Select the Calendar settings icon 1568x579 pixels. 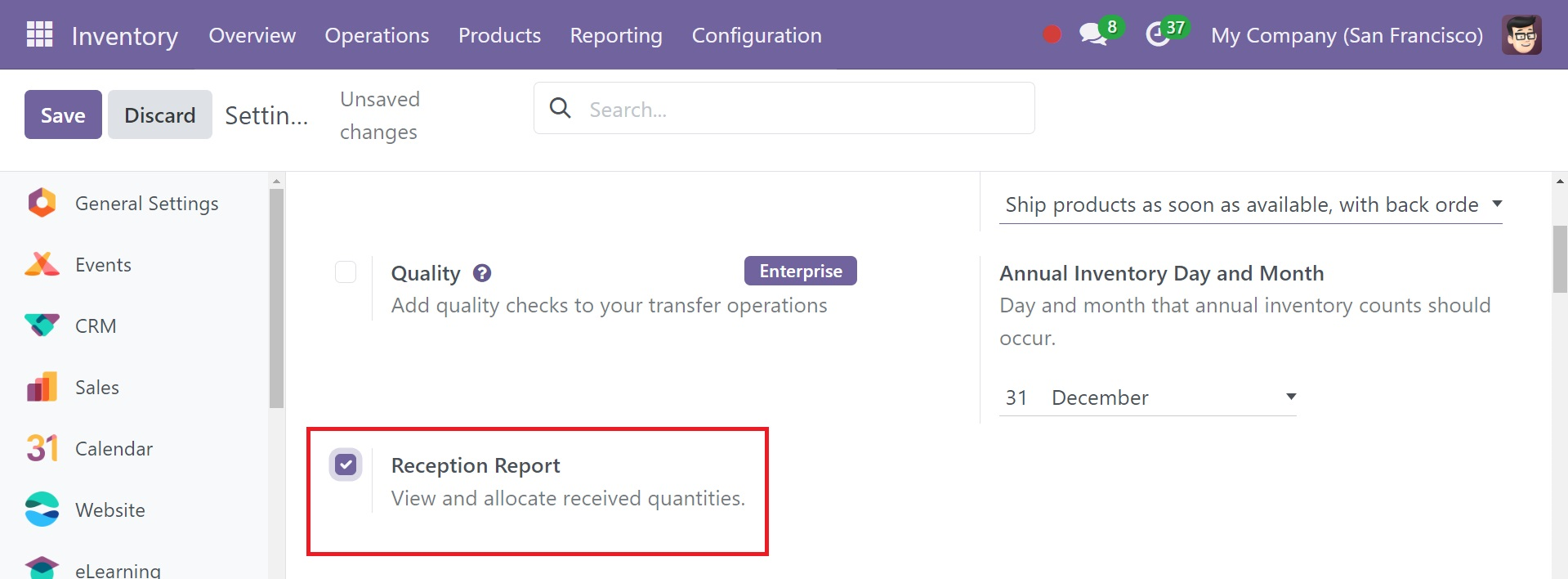42,448
